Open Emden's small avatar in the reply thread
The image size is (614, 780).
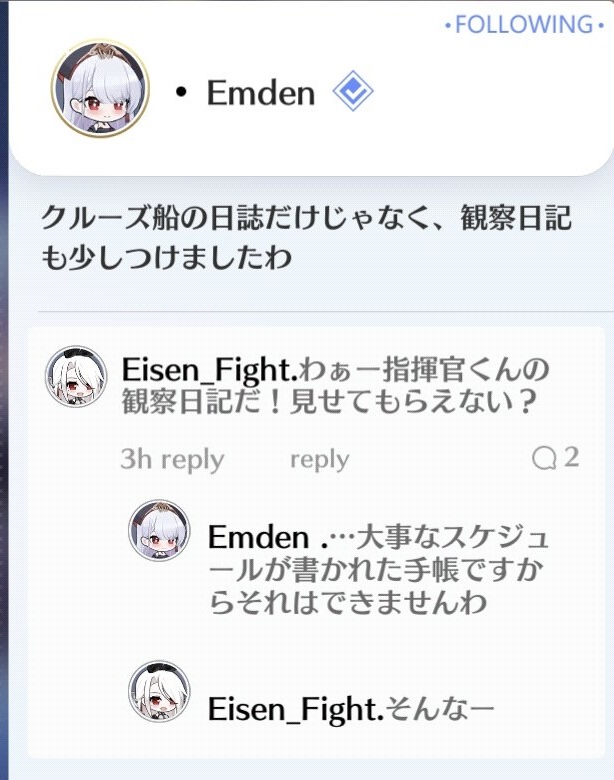(x=159, y=530)
